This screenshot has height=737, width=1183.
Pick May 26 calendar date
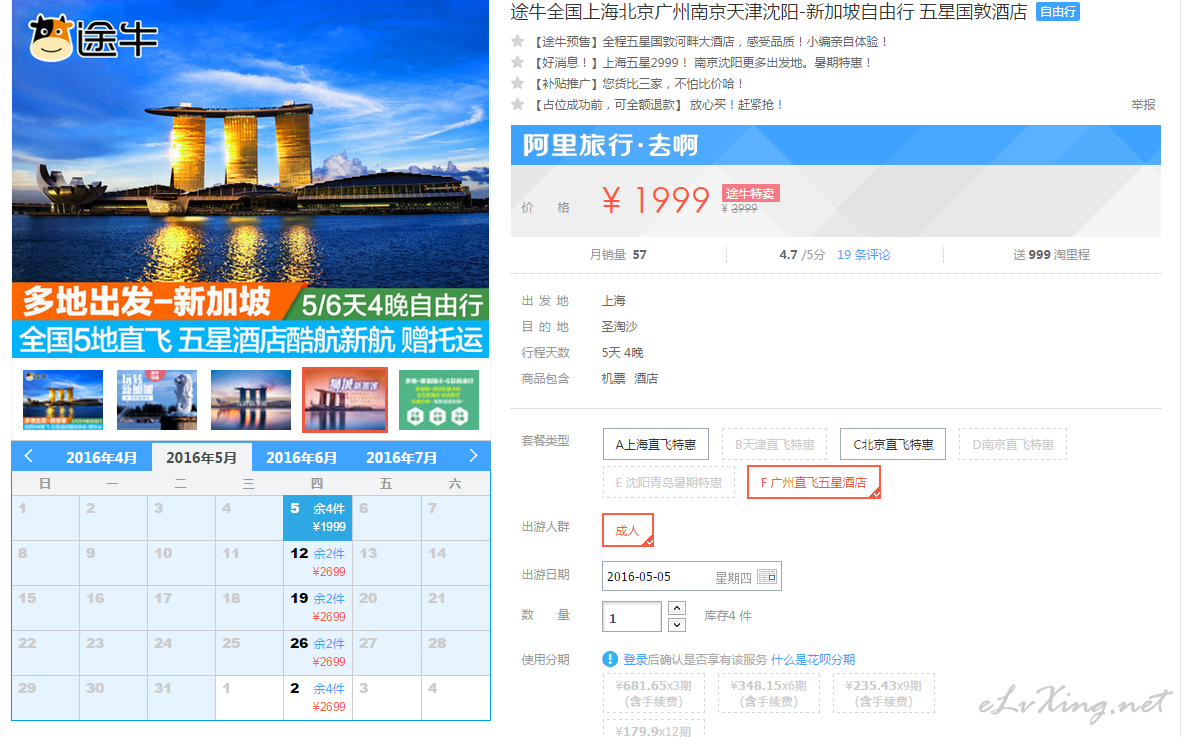point(318,653)
